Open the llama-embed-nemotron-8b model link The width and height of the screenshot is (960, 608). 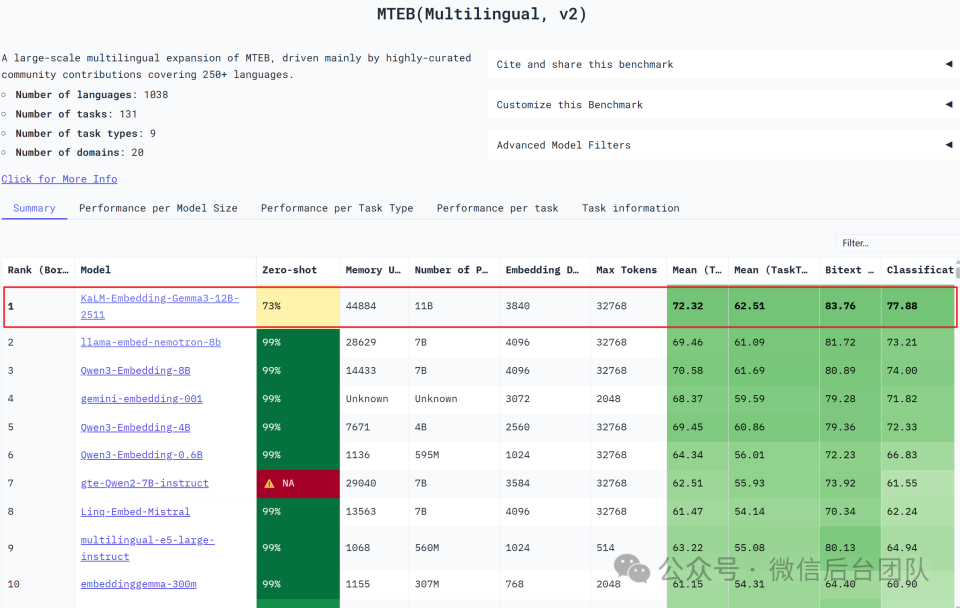click(x=151, y=342)
